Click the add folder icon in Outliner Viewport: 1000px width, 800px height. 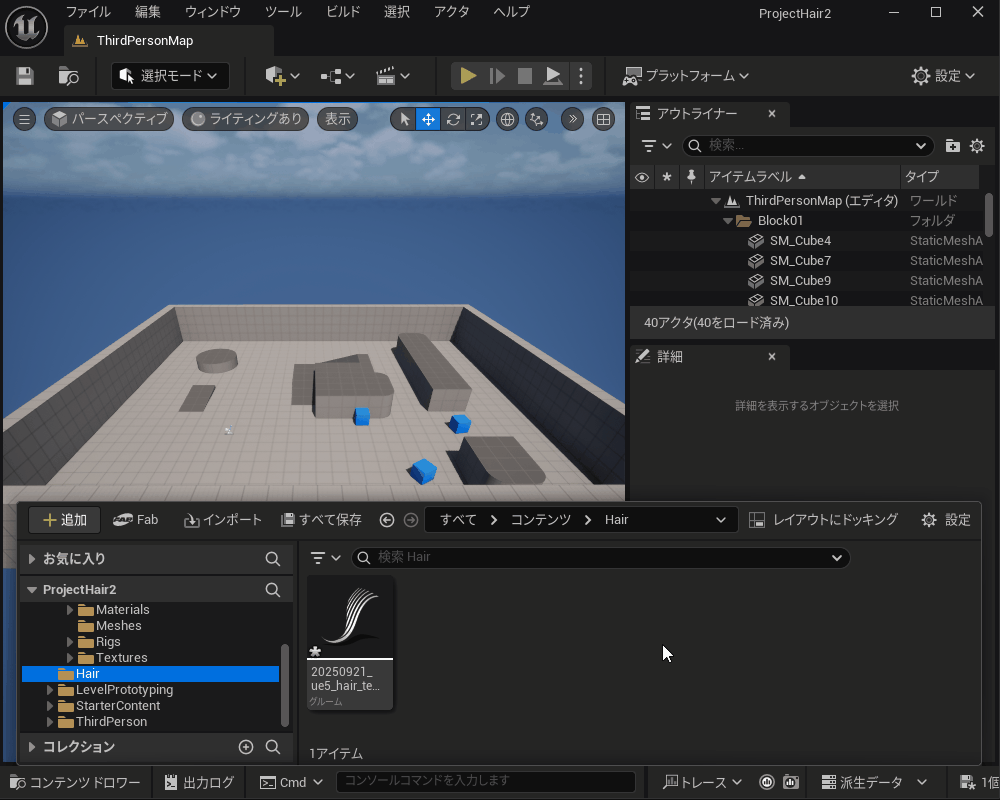(x=952, y=146)
